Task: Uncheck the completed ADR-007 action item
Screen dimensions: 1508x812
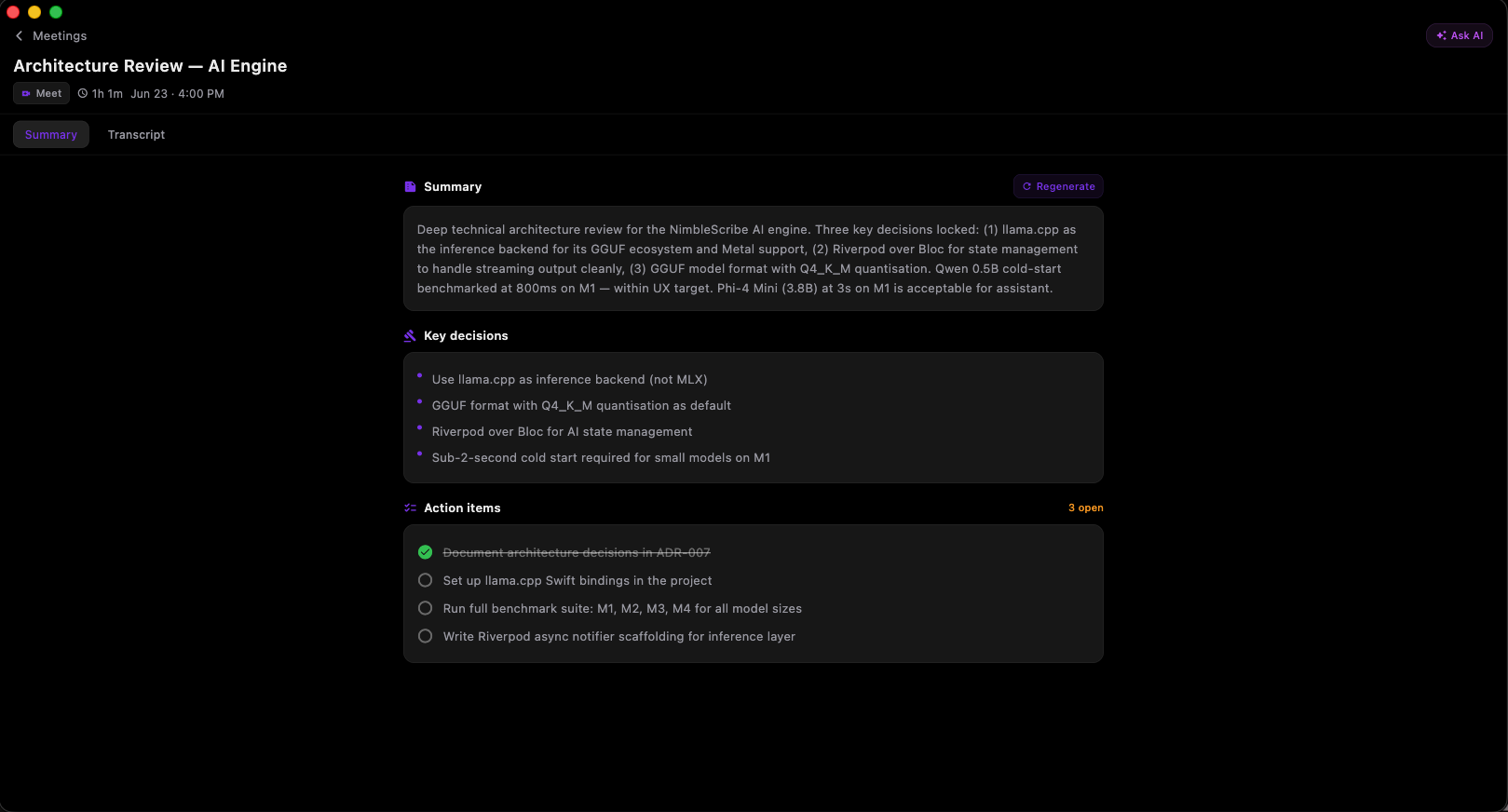Action: click(425, 552)
